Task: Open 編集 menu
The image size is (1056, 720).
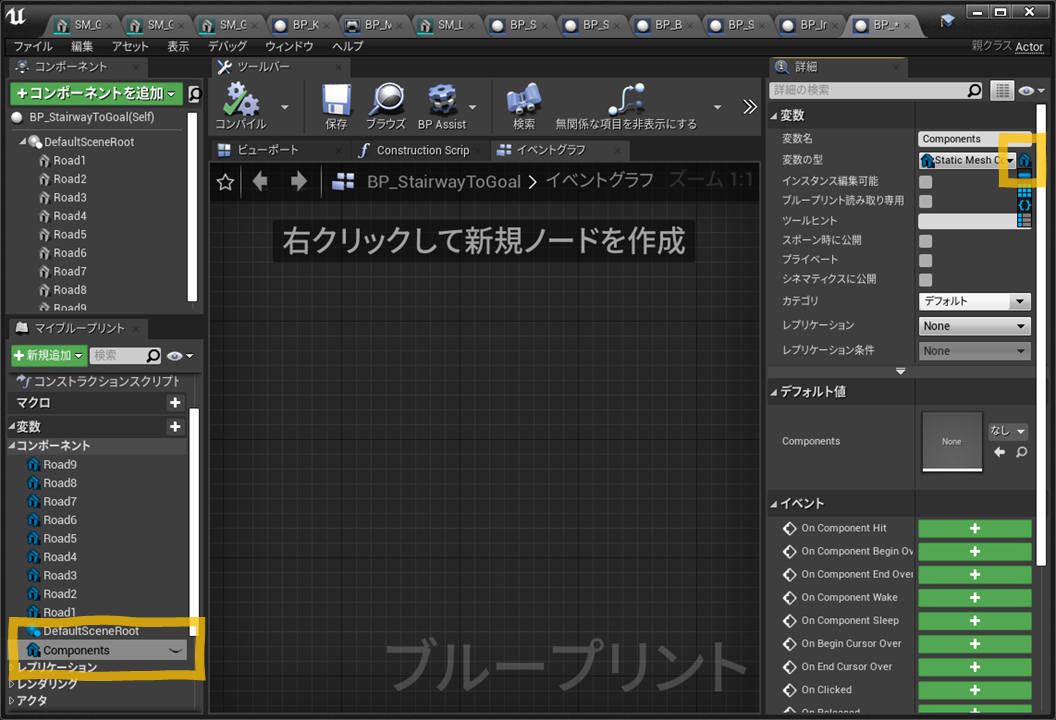Action: pos(82,46)
